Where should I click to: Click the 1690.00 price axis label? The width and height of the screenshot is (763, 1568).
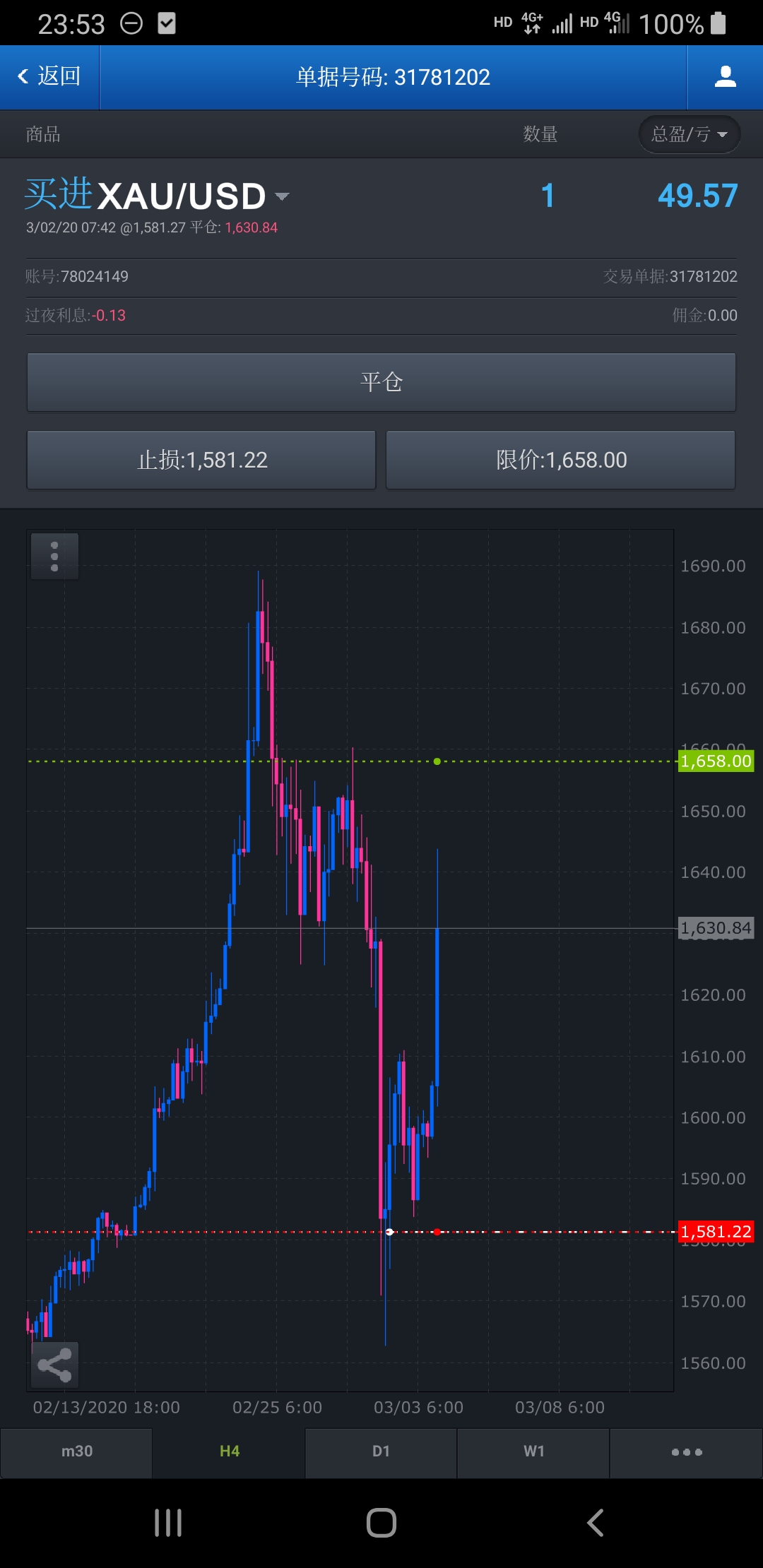pos(713,566)
